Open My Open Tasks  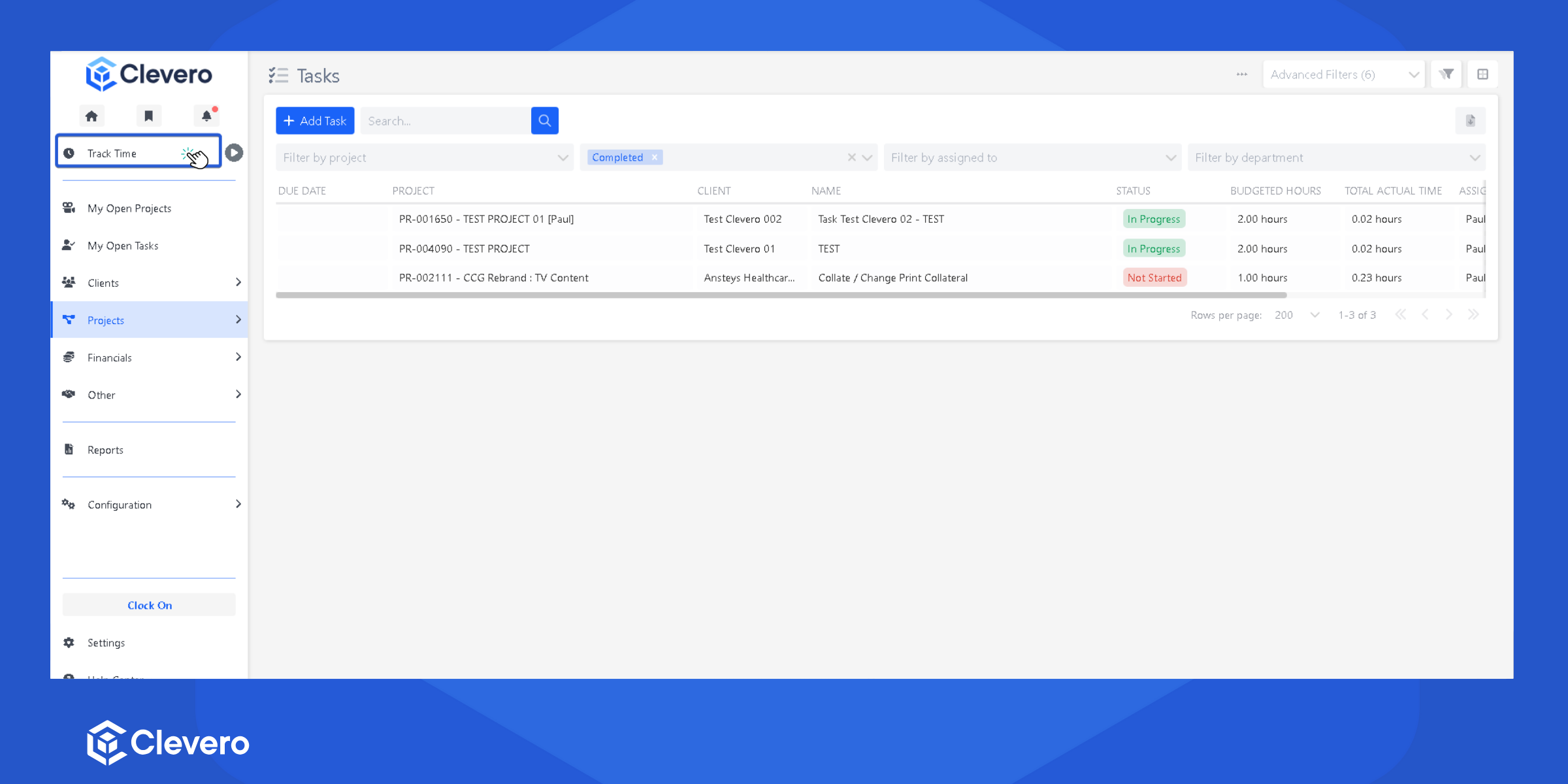point(123,246)
